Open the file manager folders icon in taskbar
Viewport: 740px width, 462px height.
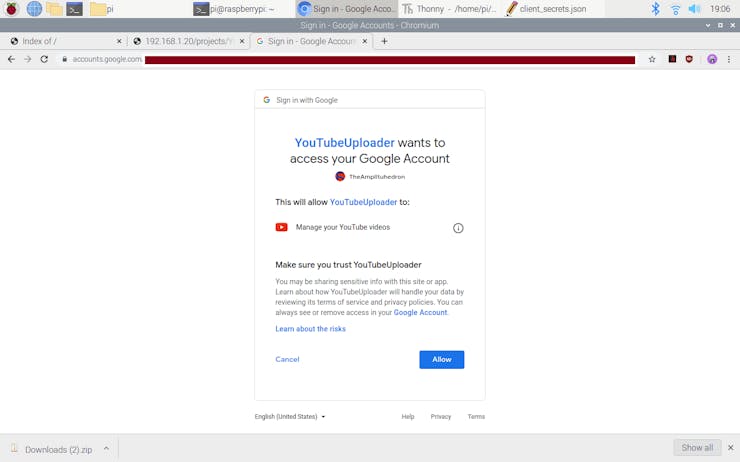(x=54, y=8)
